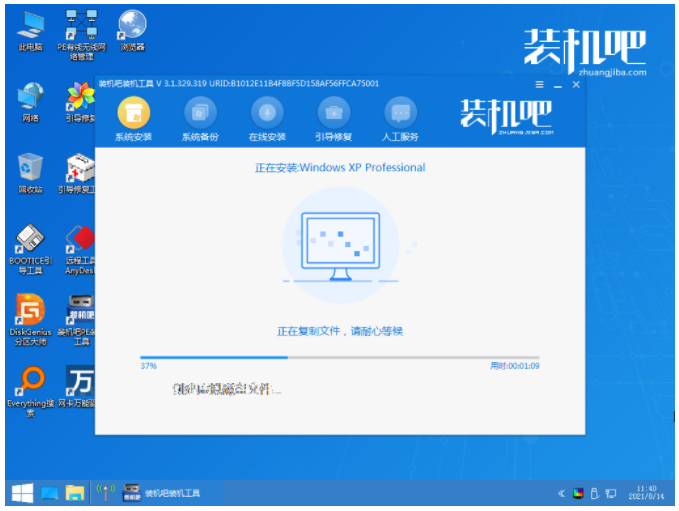Open the hamburger menu in title bar
This screenshot has height=511, width=679.
click(x=539, y=84)
